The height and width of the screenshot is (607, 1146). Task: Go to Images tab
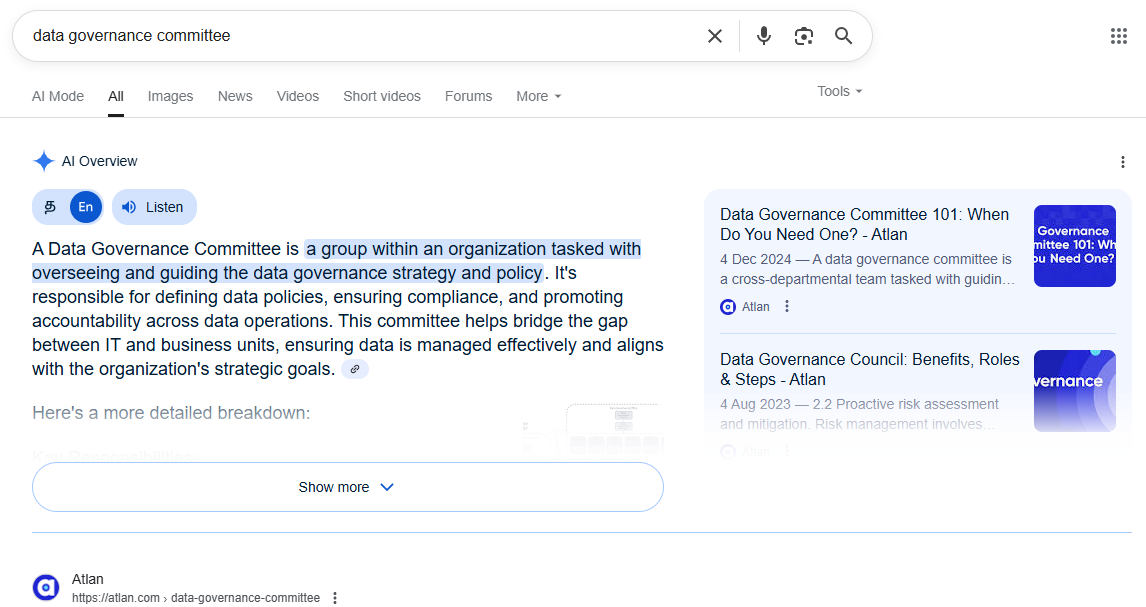(170, 96)
